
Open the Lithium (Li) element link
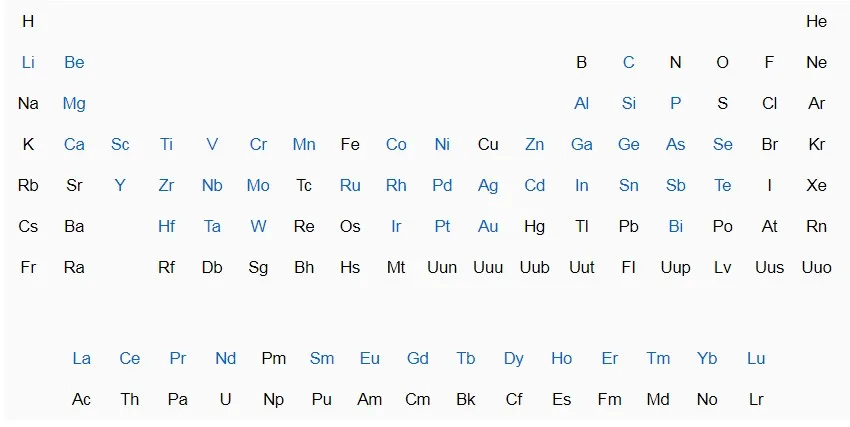click(28, 62)
